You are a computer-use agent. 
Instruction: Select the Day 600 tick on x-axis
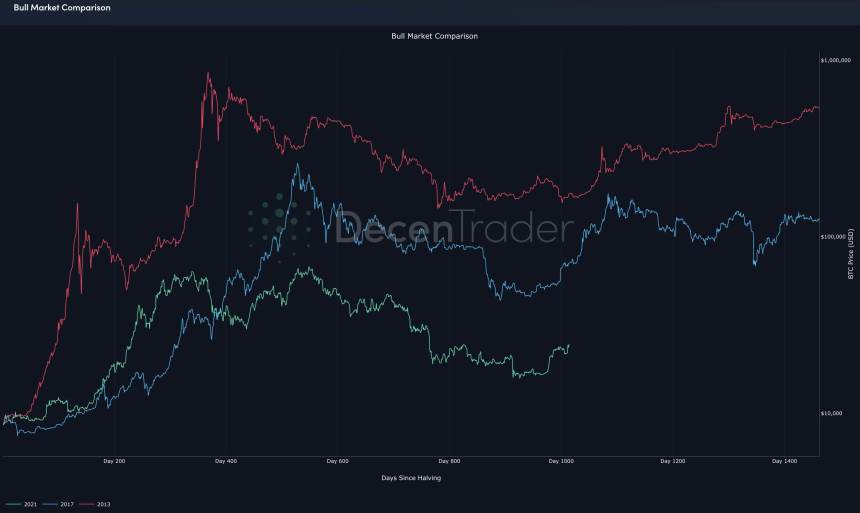point(337,461)
